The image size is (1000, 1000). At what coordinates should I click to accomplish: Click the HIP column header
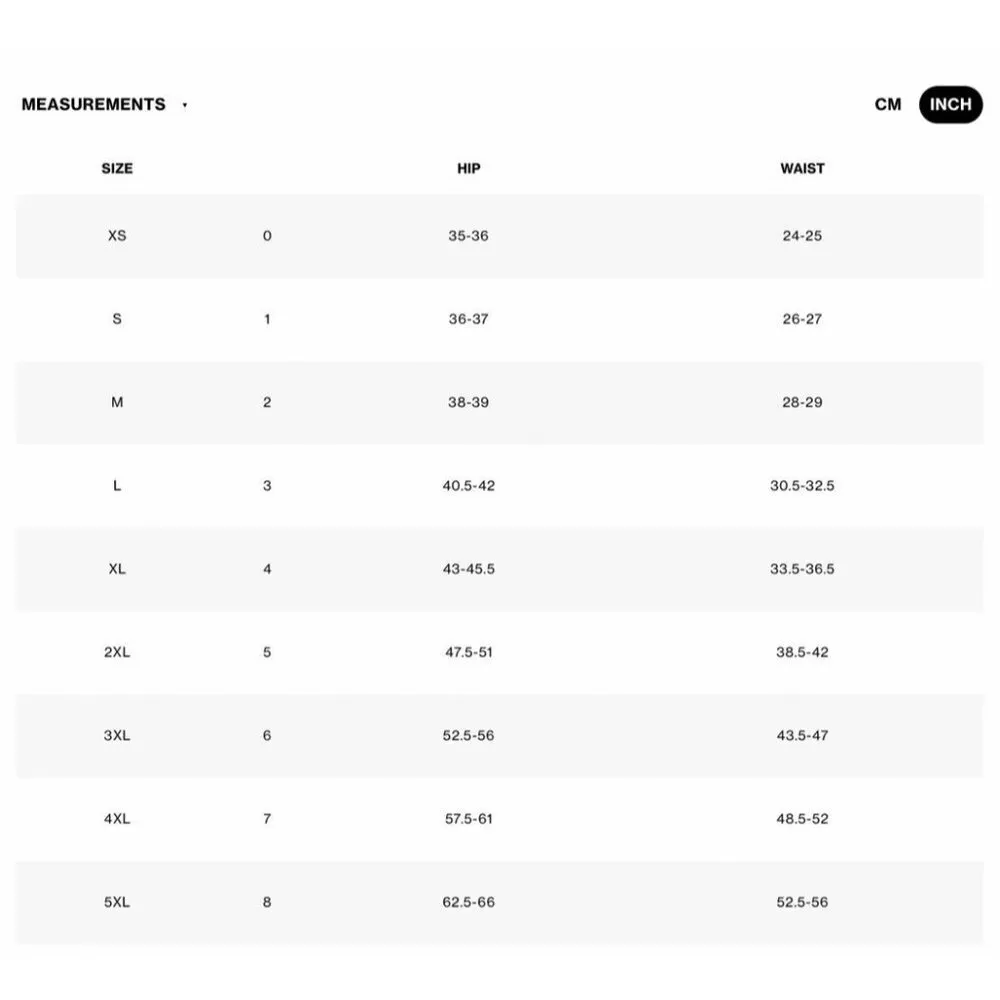click(468, 168)
